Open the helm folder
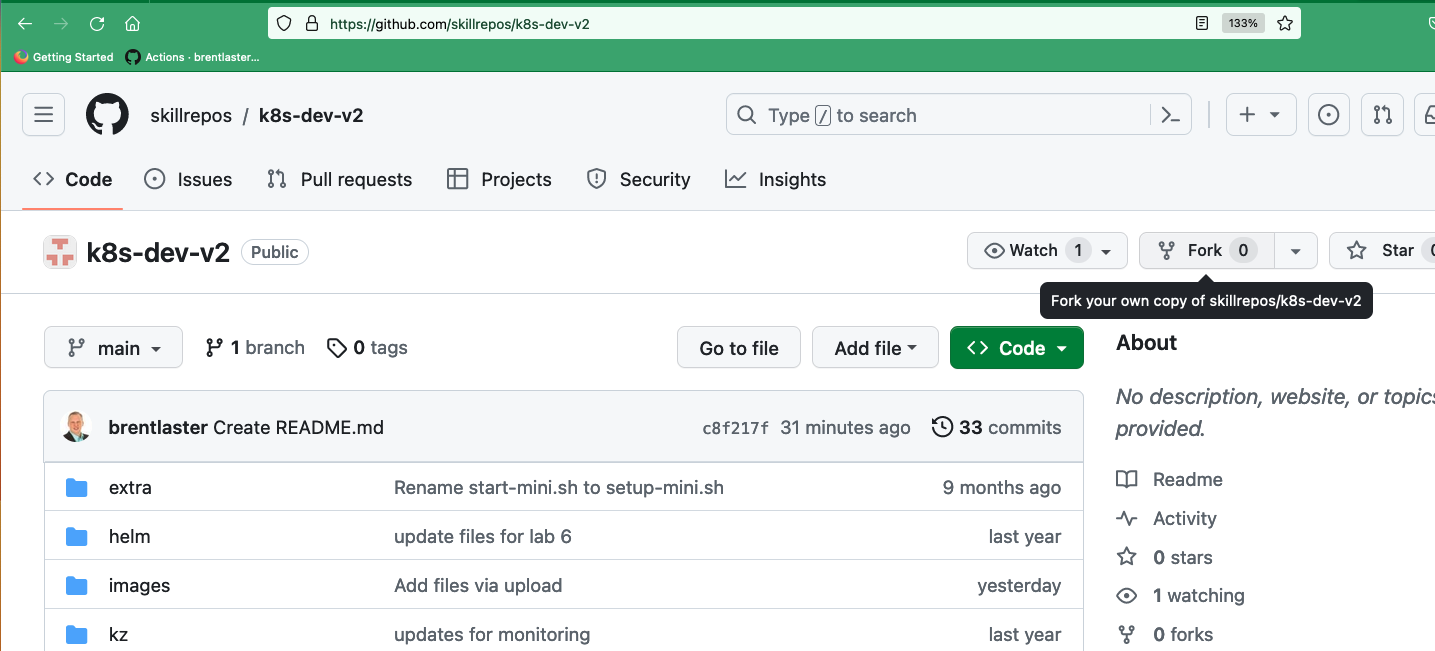 tap(129, 536)
